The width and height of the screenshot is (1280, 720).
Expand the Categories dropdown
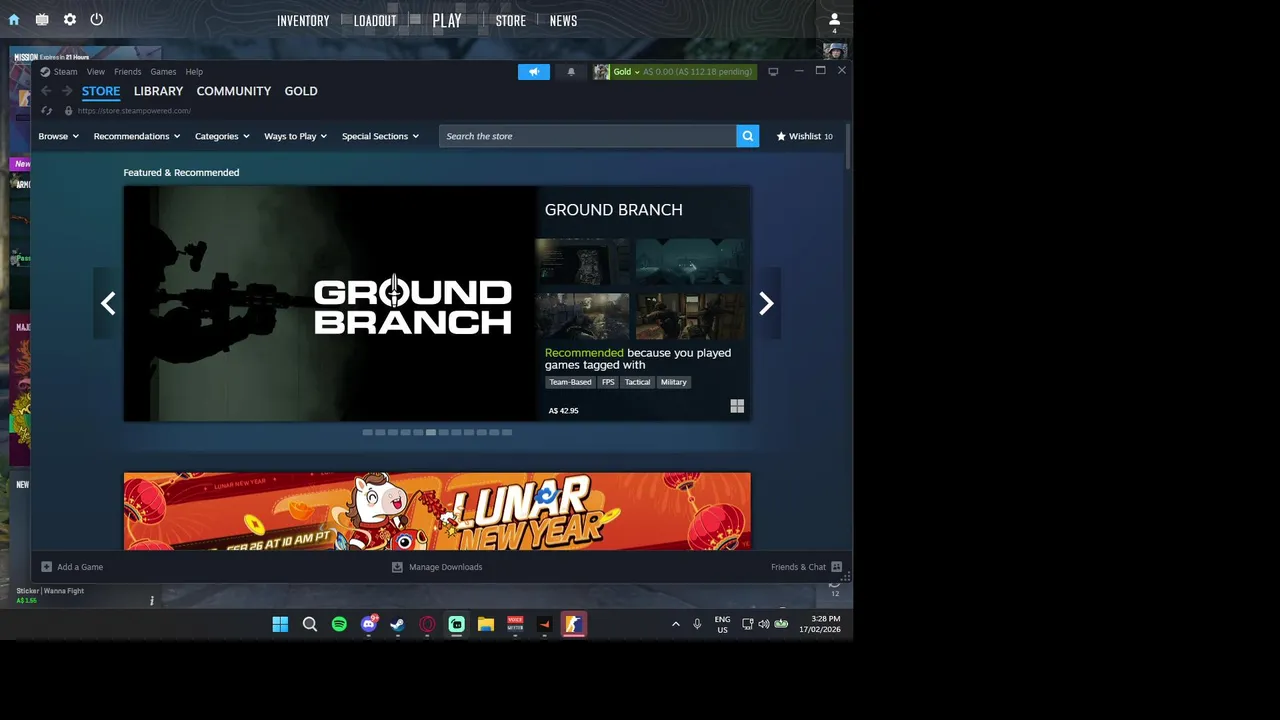(x=222, y=136)
